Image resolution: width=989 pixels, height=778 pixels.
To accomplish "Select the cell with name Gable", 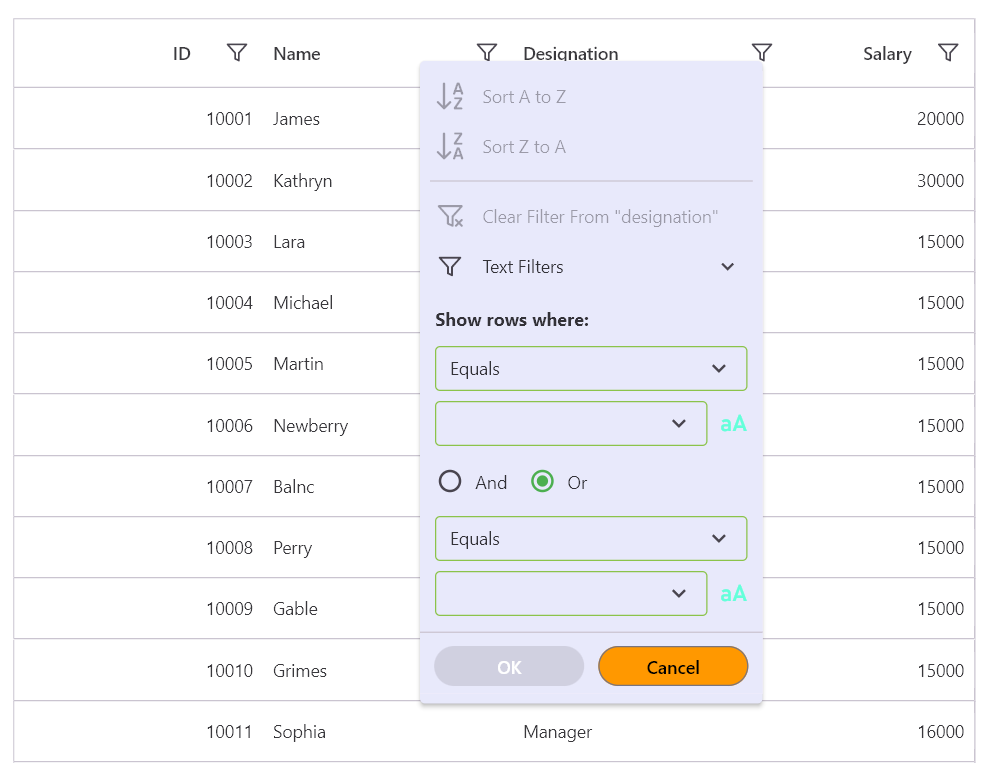I will pos(295,609).
